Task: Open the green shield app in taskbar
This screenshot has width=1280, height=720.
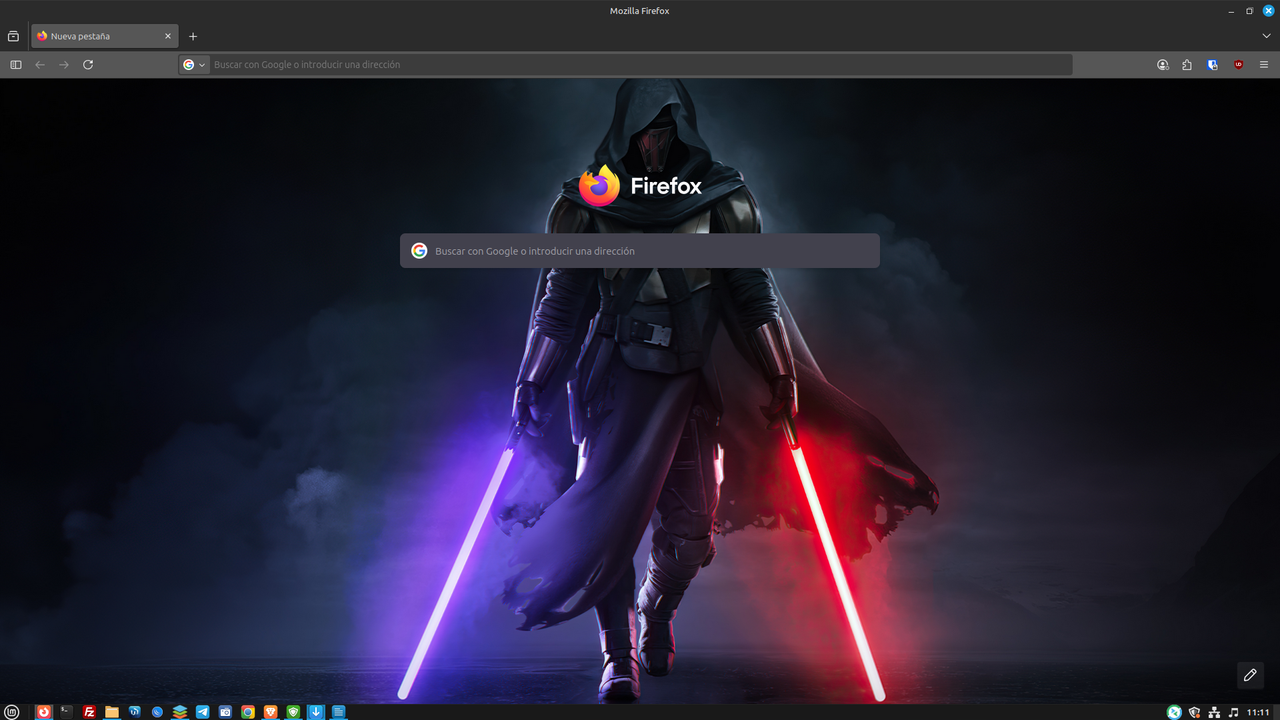Action: click(293, 712)
